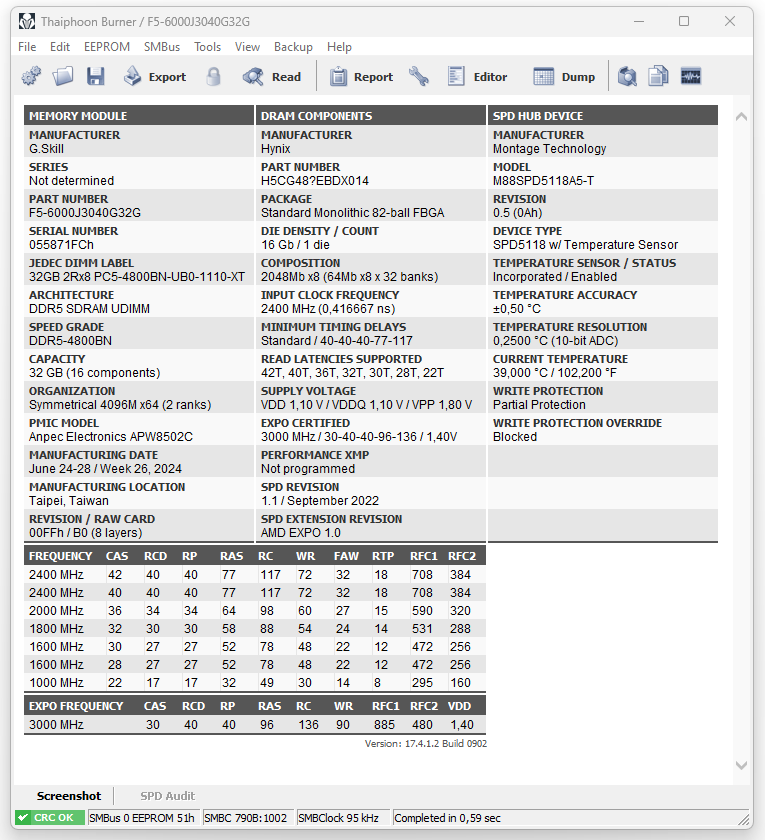Open the View menu

pos(247,47)
